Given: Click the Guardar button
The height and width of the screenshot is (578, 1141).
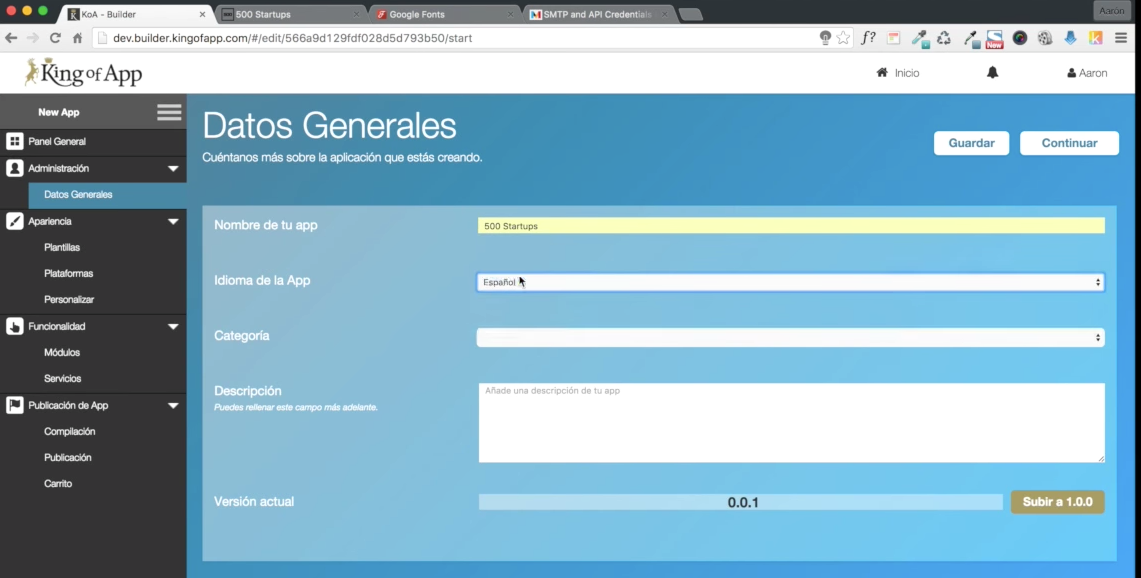Looking at the screenshot, I should [x=970, y=143].
